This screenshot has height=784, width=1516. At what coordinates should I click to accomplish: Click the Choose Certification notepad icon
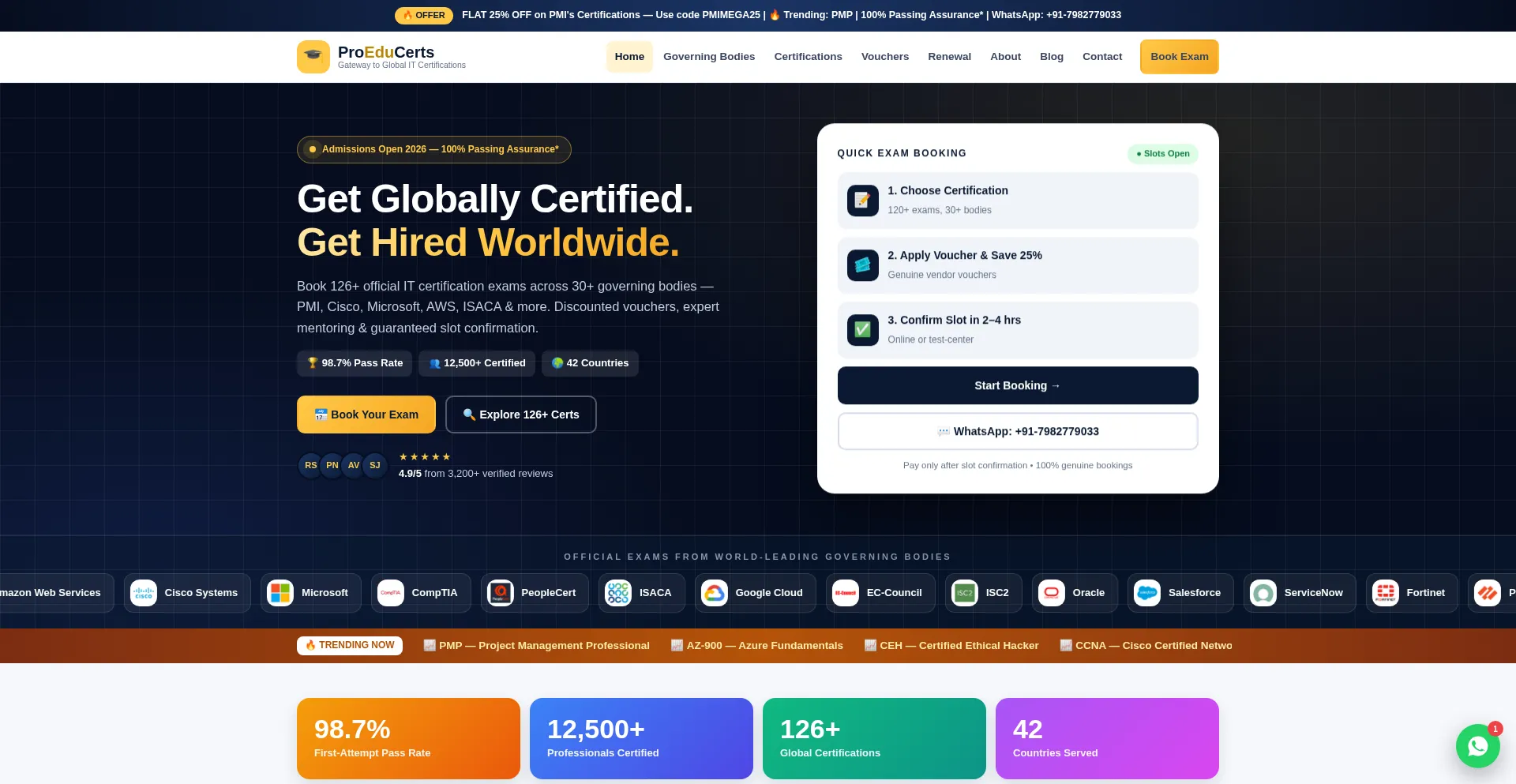pos(863,201)
